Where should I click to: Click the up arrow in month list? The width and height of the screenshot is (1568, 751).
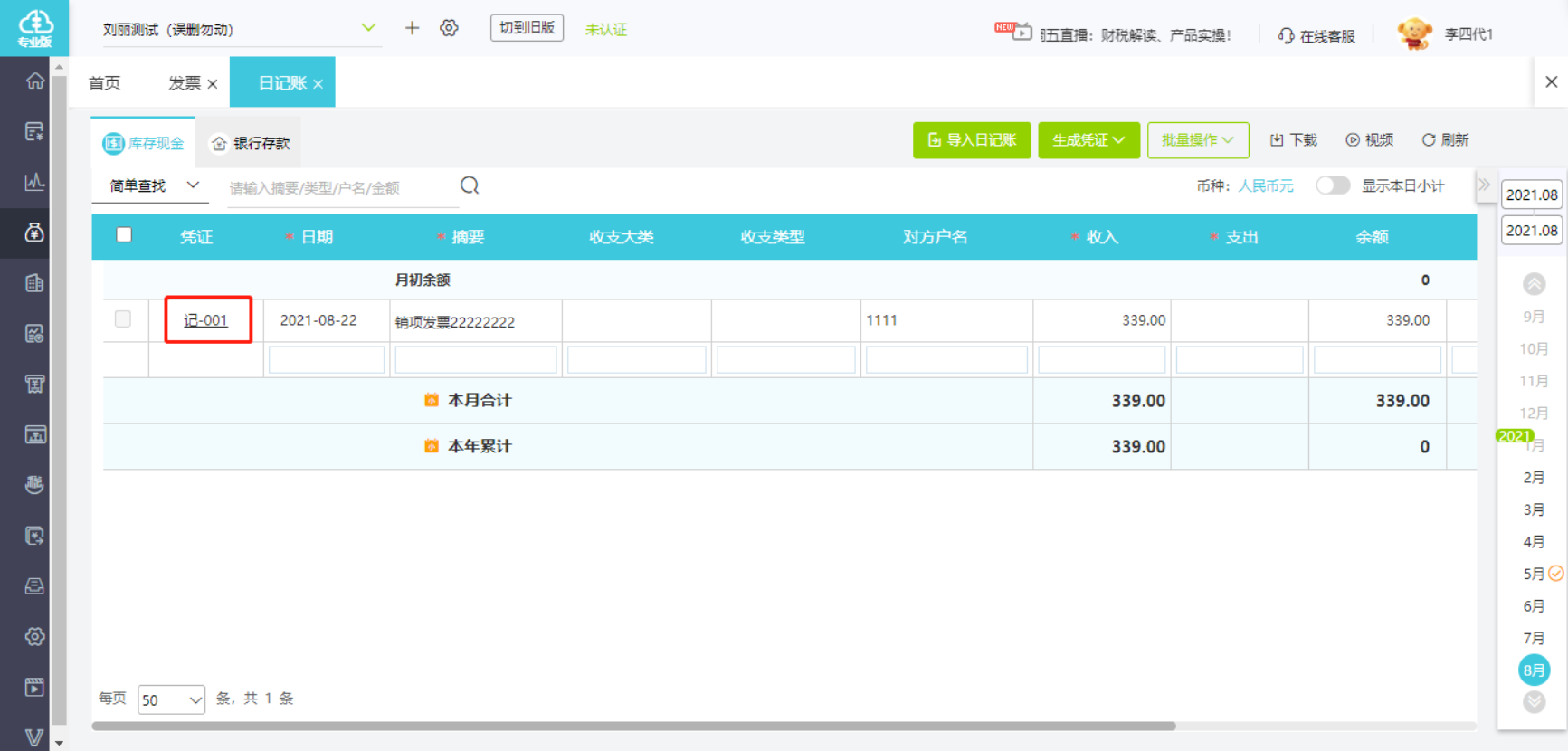pyautogui.click(x=1534, y=284)
